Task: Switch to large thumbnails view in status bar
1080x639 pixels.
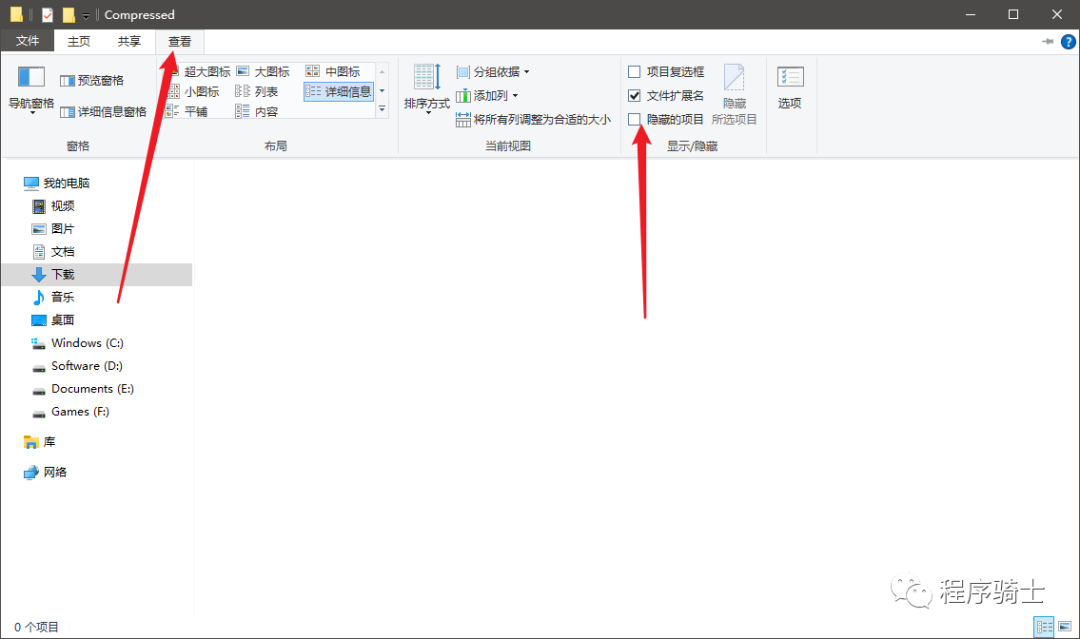Action: coord(1064,627)
